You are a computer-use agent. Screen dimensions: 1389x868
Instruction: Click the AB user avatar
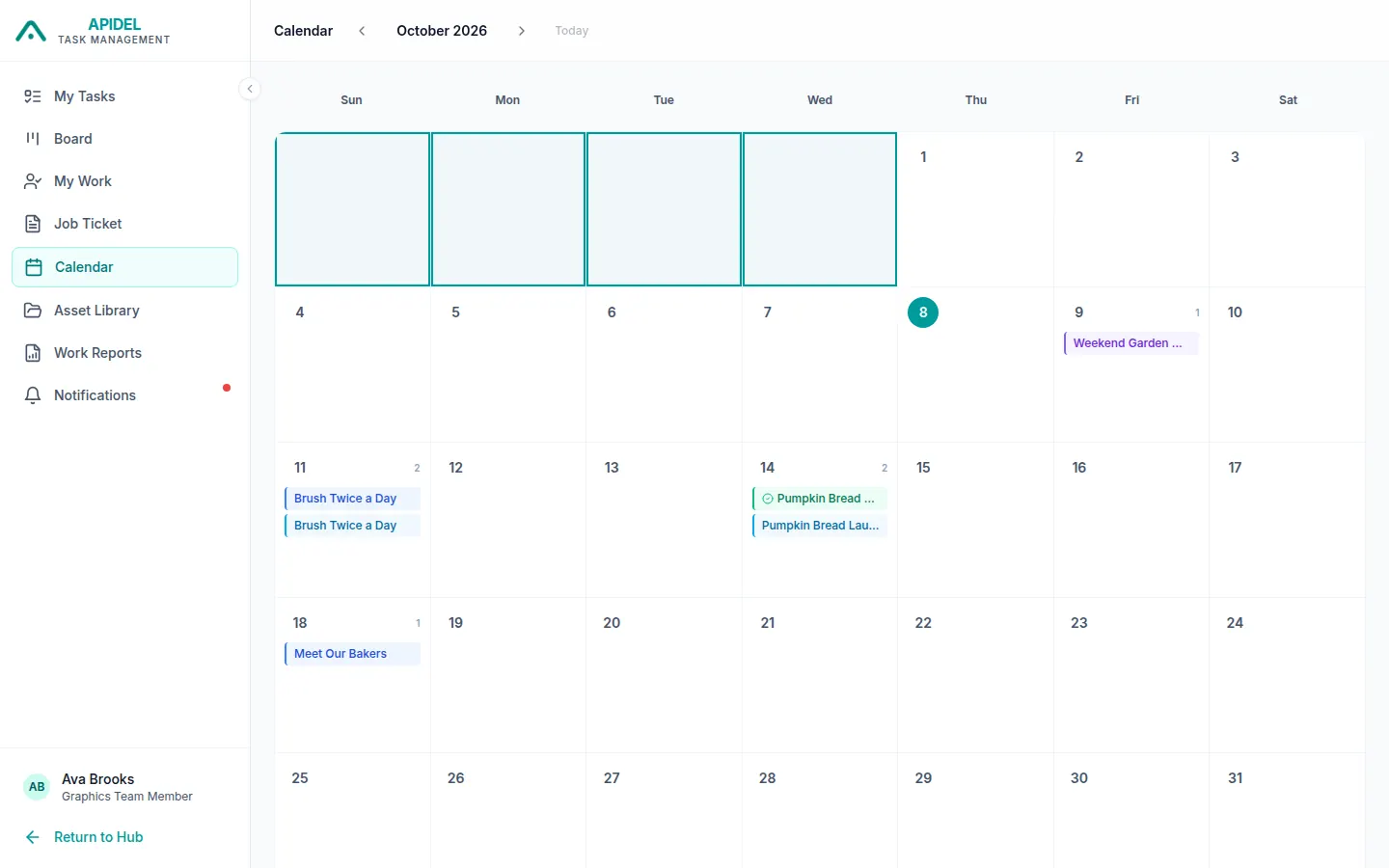37,787
